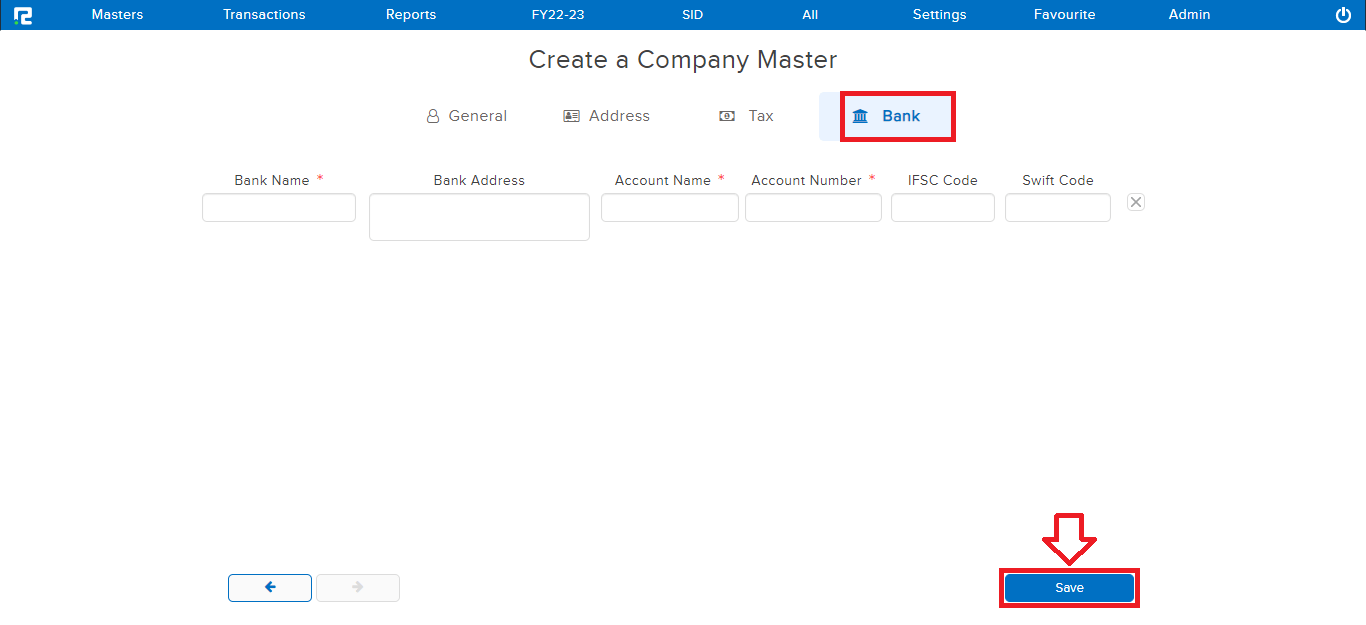Open the Favourite menu

1064,15
